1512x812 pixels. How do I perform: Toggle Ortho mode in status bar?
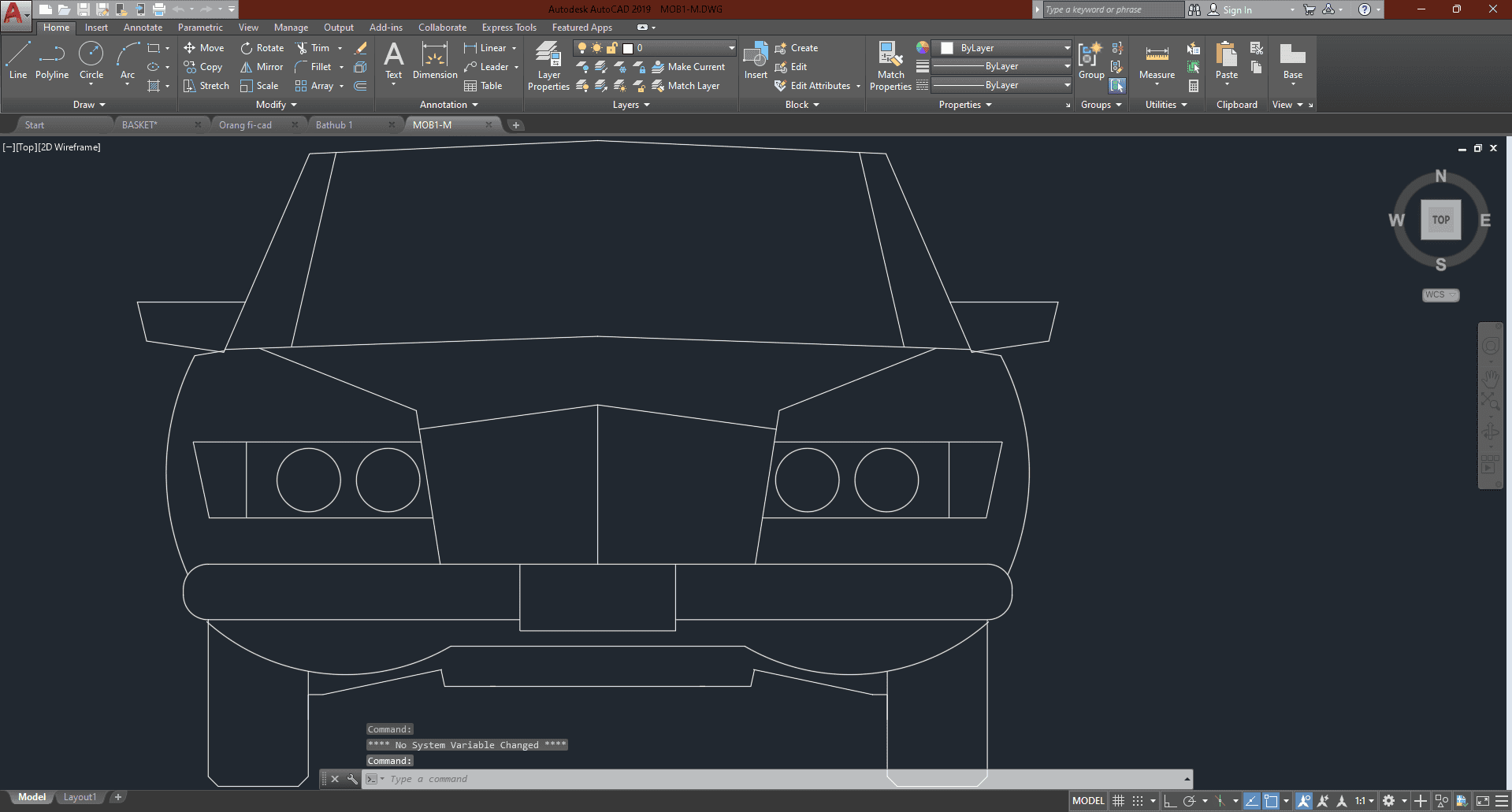pyautogui.click(x=1170, y=801)
